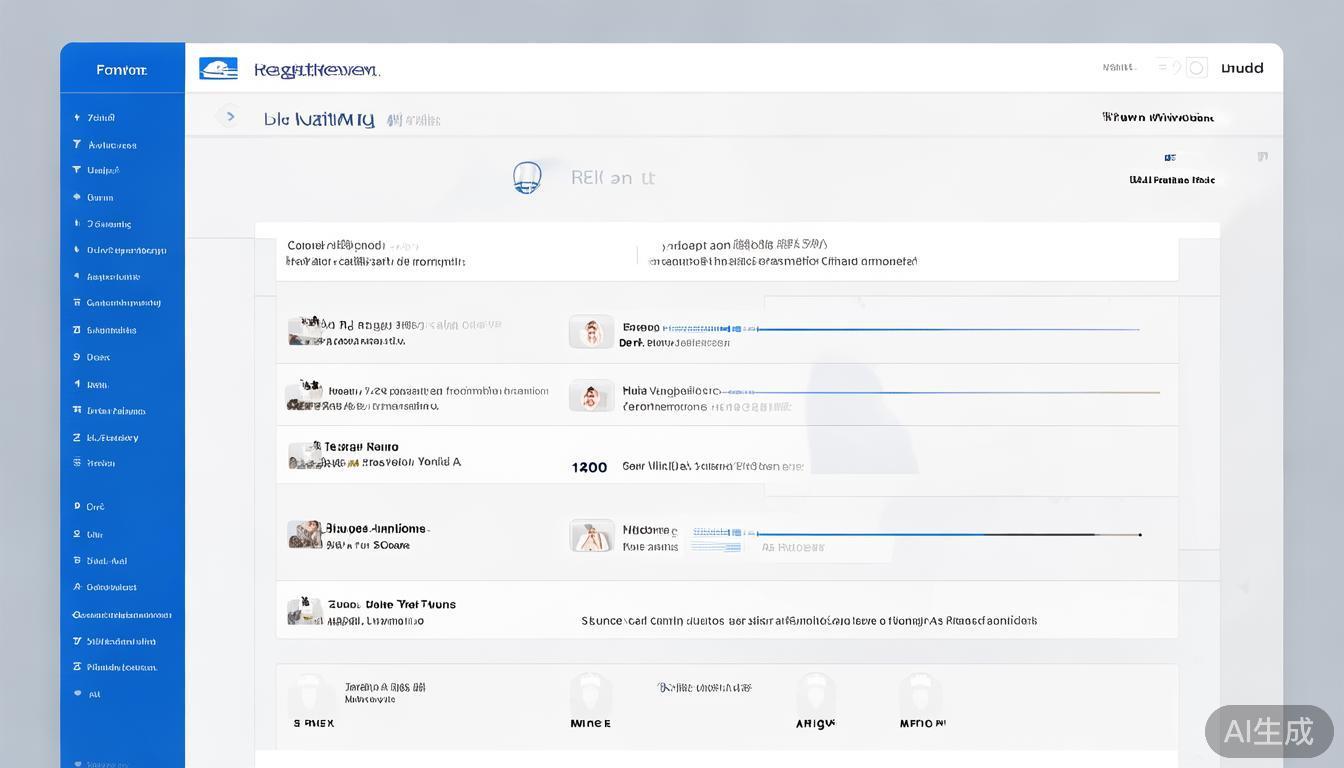This screenshot has height=768, width=1344.
Task: Click the small blue icon above "Uidd Fratiine"
Action: [x=1170, y=158]
